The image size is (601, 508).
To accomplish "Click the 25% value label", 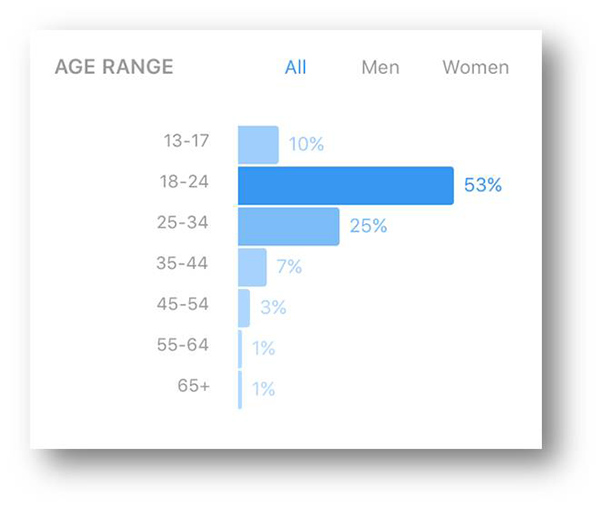I will coord(368,225).
